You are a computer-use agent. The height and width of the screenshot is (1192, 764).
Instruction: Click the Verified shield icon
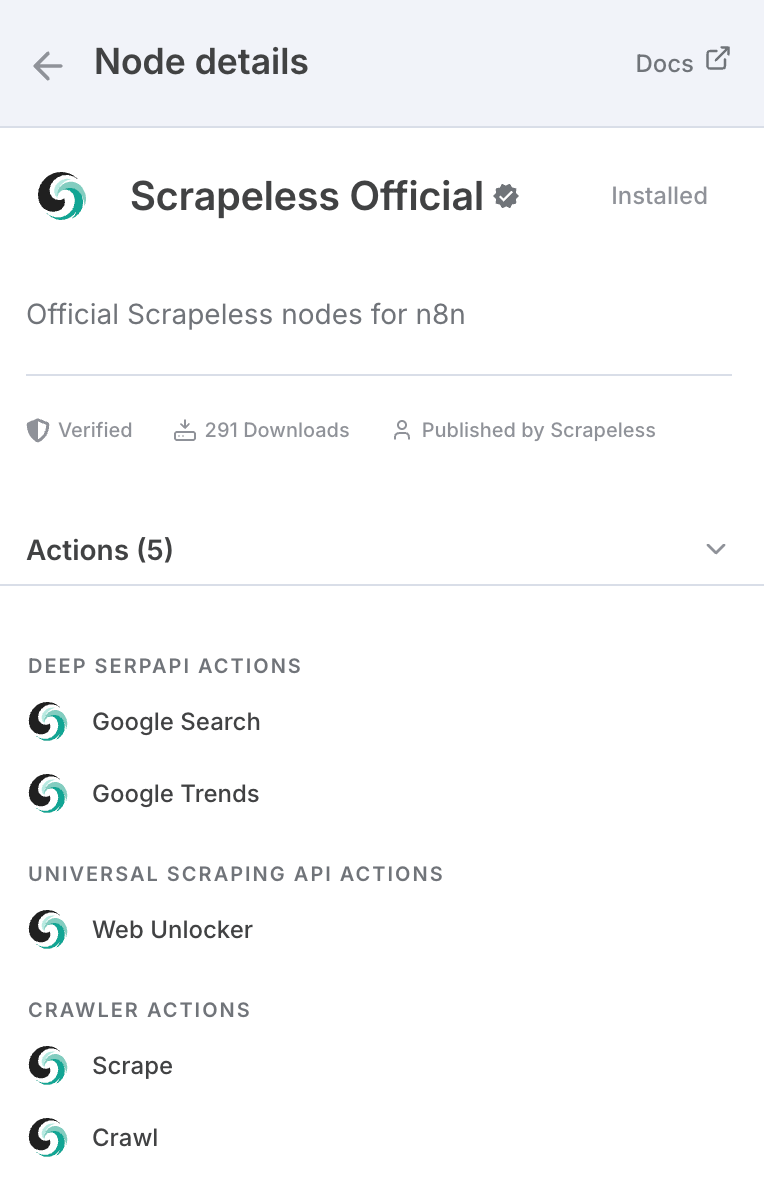[x=38, y=430]
